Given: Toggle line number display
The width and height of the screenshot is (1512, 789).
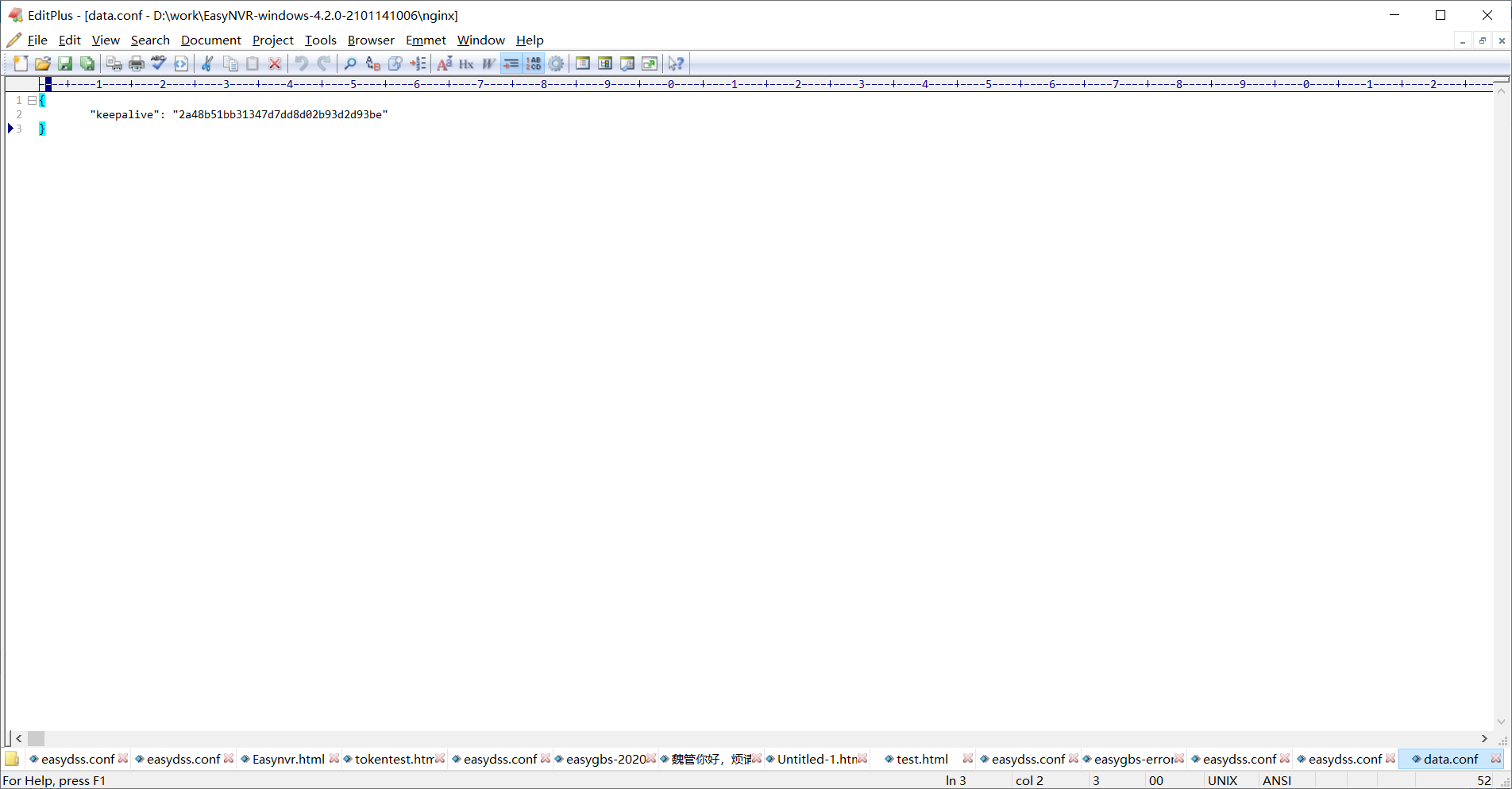Looking at the screenshot, I should click(534, 64).
